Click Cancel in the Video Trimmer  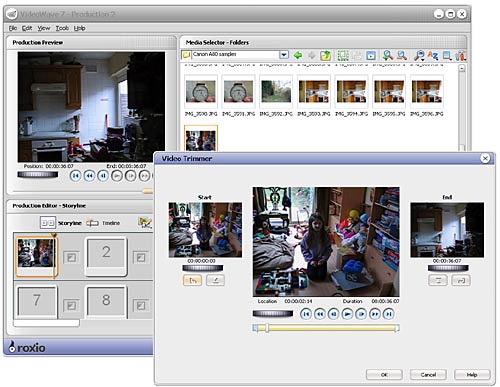pyautogui.click(x=428, y=375)
